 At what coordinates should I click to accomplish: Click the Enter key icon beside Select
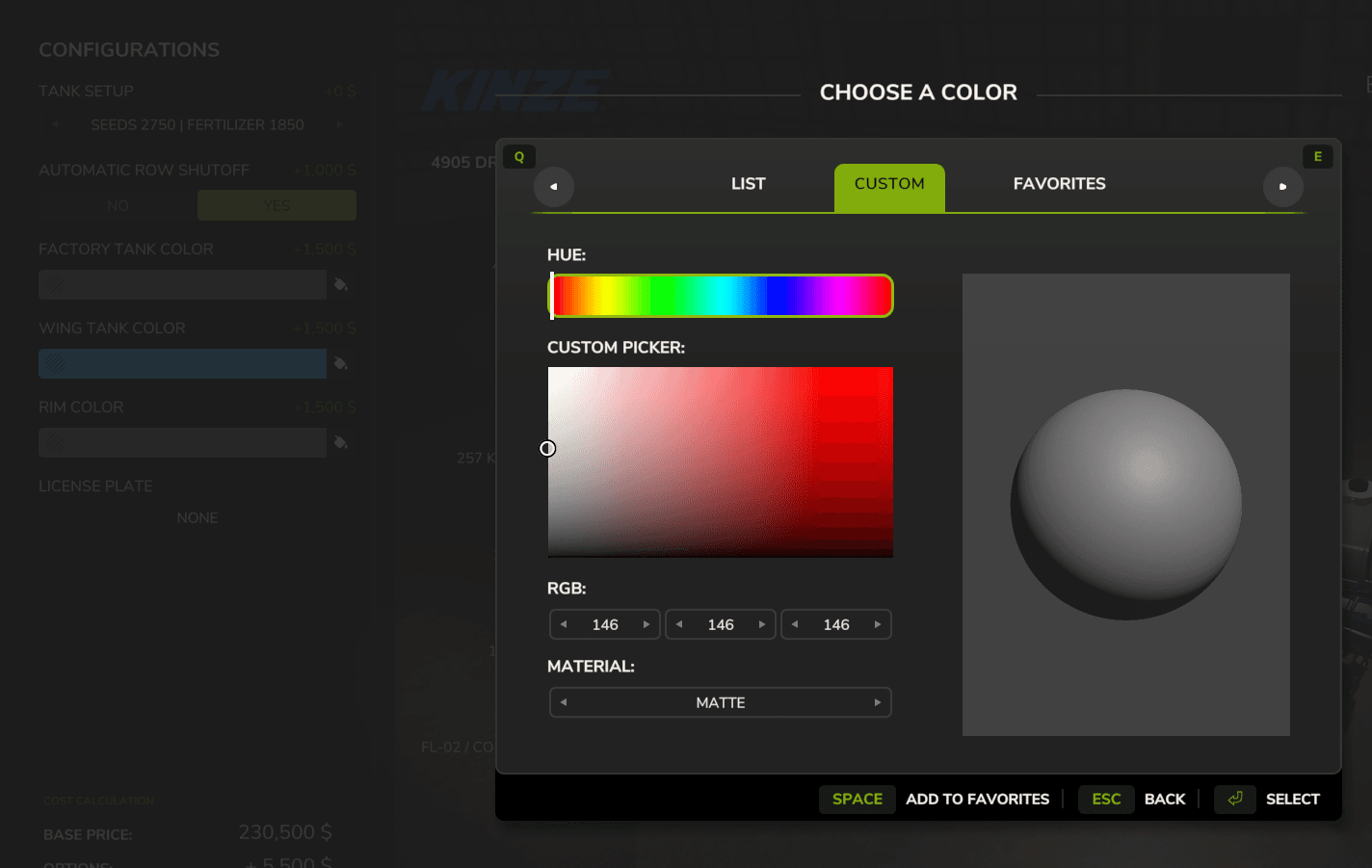1235,799
